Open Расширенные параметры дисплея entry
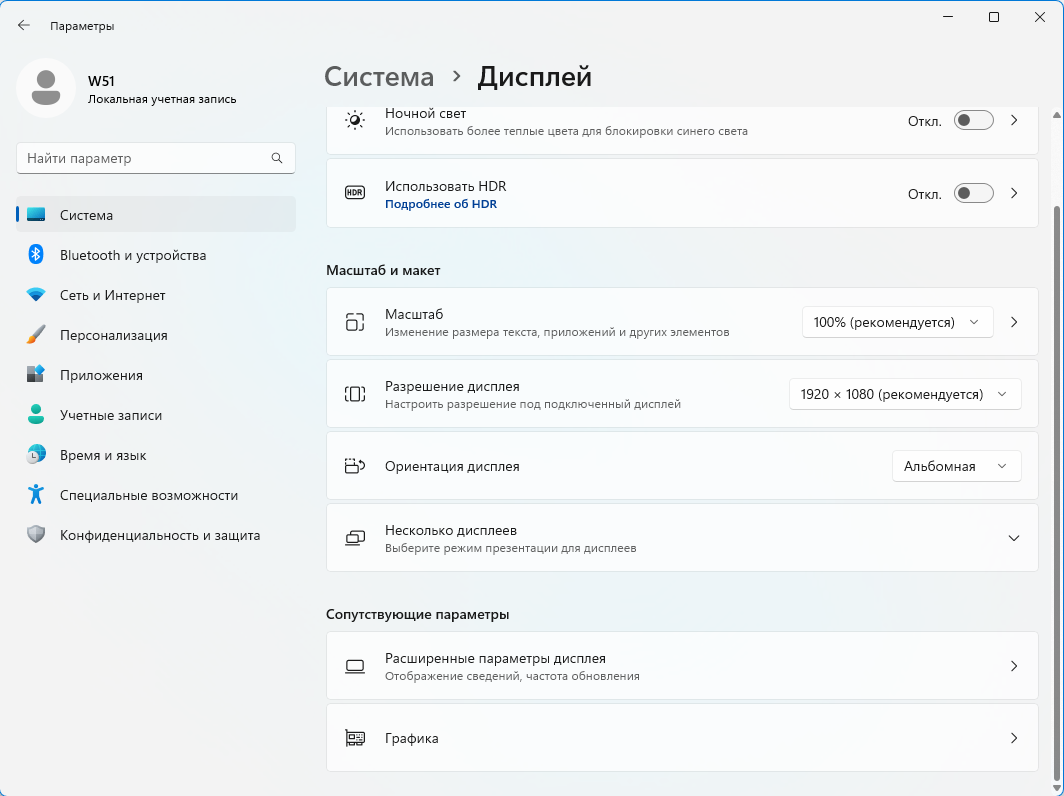The image size is (1064, 796). point(682,666)
